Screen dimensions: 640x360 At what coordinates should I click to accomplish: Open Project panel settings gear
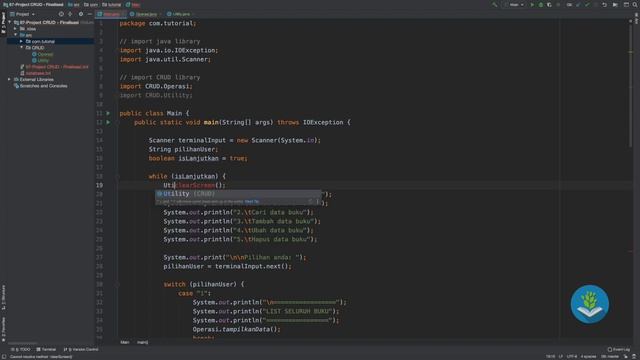[x=80, y=14]
